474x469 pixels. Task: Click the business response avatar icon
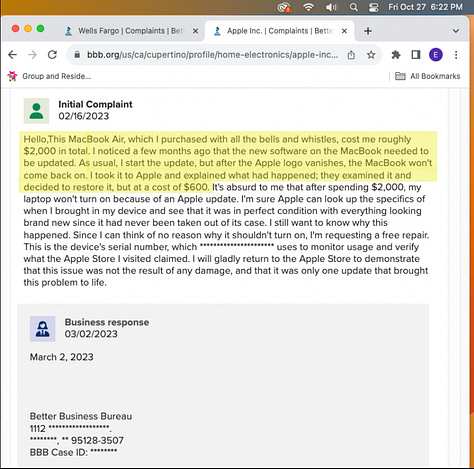click(x=43, y=329)
